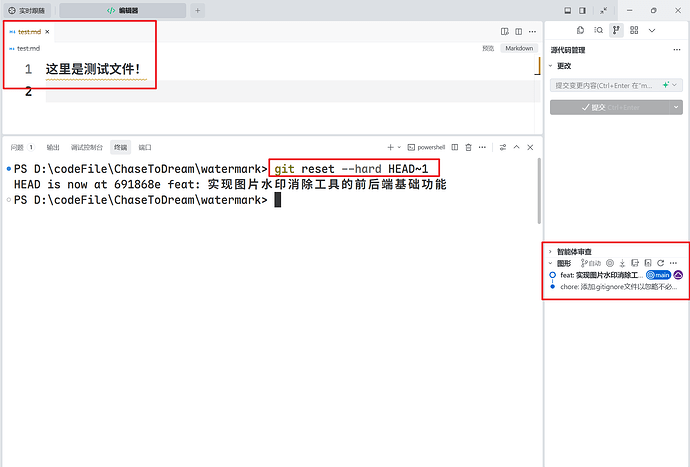Split the terminal
The width and height of the screenshot is (690, 467).
[455, 147]
